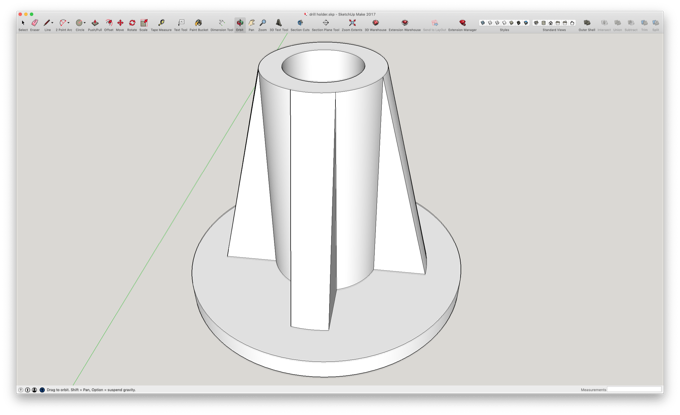Viewport: 680px width, 415px height.
Task: Select the 2 Point Arc tool
Action: click(x=62, y=23)
